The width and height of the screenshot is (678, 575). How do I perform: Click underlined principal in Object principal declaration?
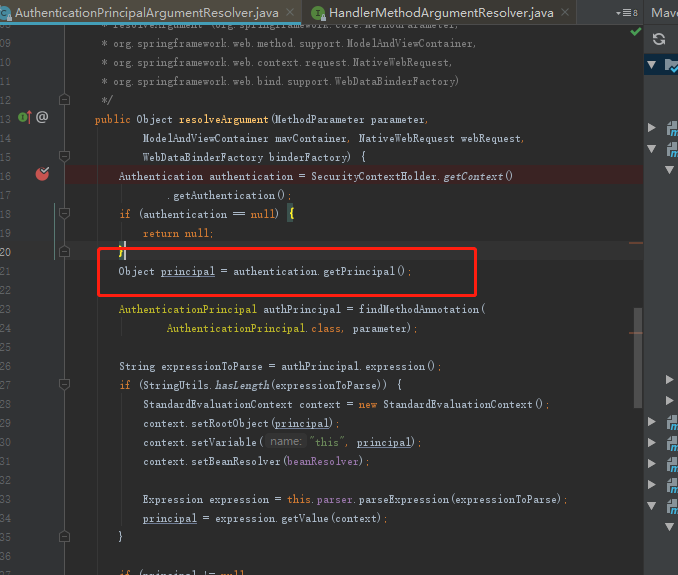(x=188, y=272)
